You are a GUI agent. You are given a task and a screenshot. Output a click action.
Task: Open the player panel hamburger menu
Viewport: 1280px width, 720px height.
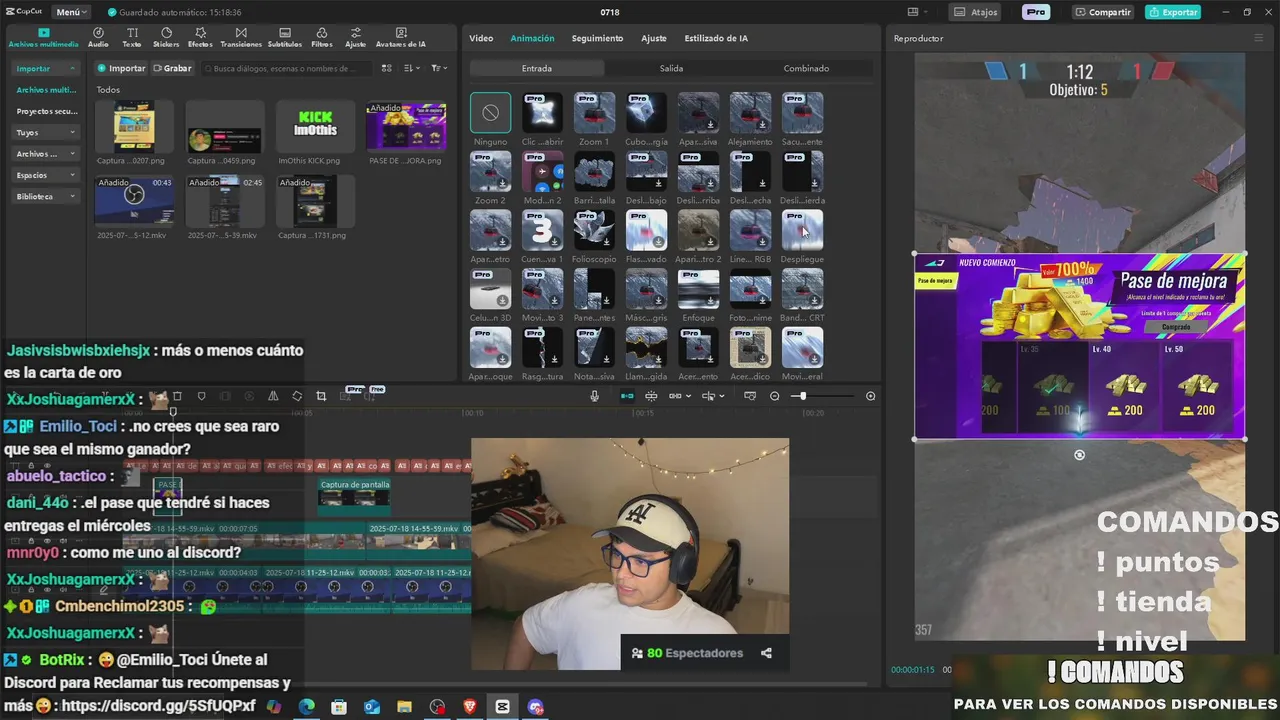[x=1258, y=38]
